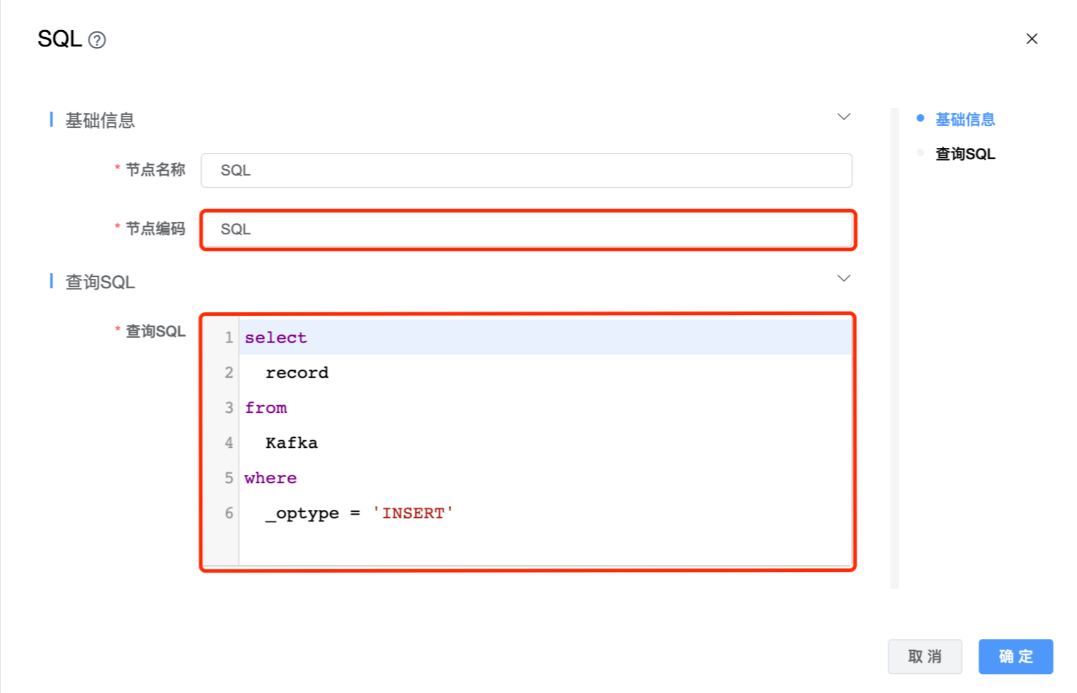Jump to 查询SQL in the right anchor navigation
The height and width of the screenshot is (693, 1077).
pos(965,154)
